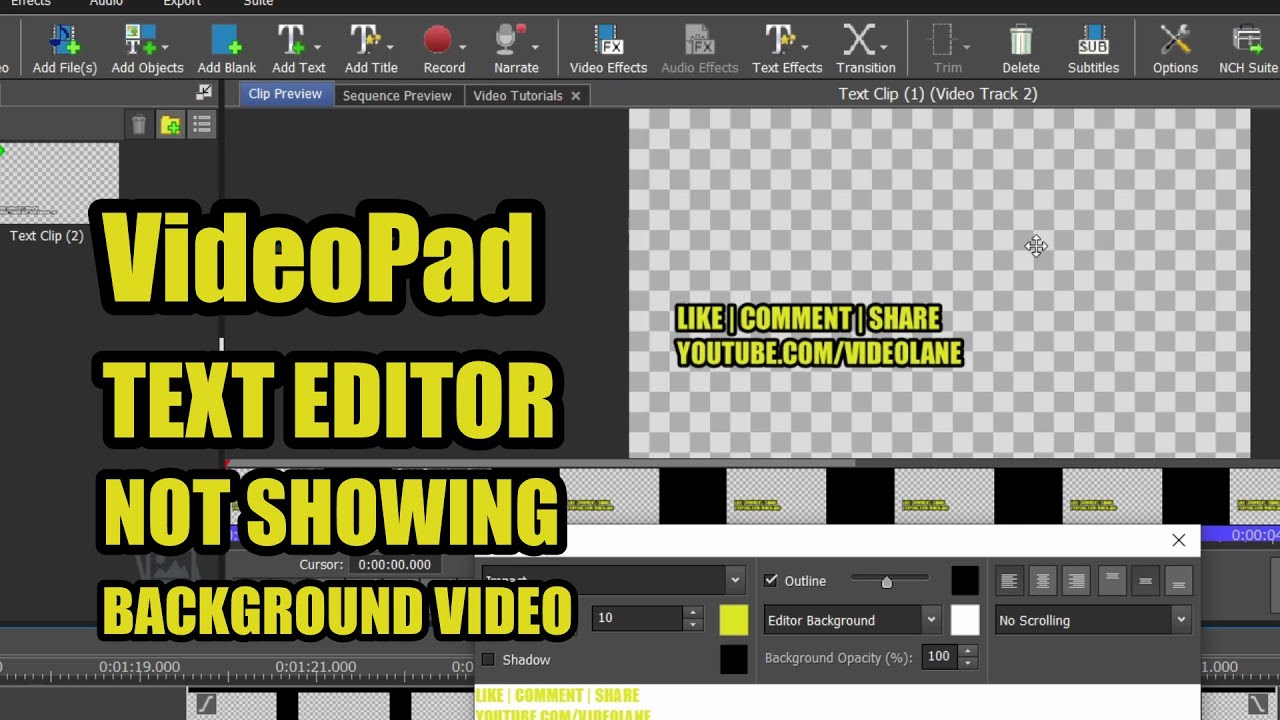The width and height of the screenshot is (1280, 720).
Task: Open Video Effects from the toolbar
Action: [x=608, y=40]
